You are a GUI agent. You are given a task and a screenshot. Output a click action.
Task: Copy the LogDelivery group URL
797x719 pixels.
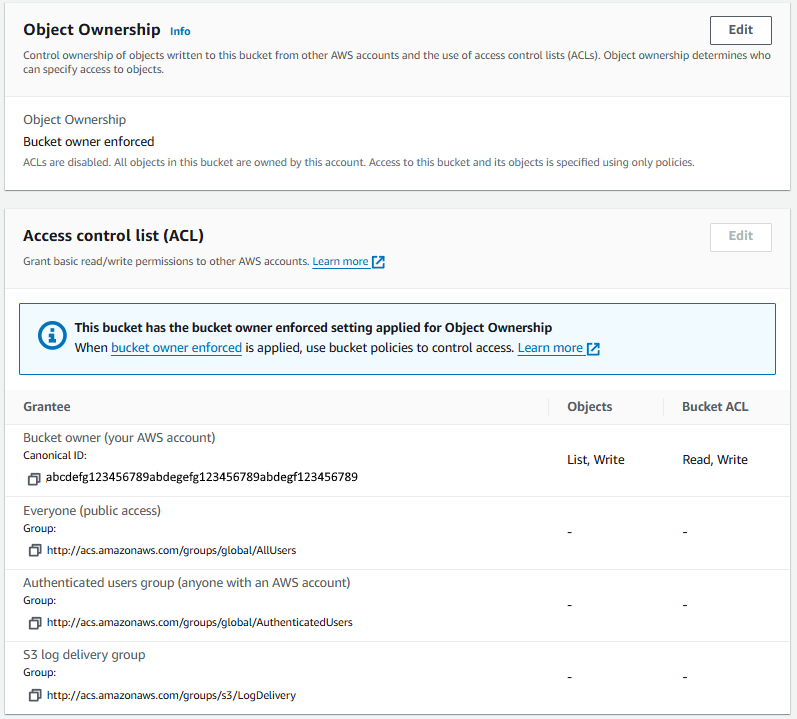pyautogui.click(x=35, y=695)
